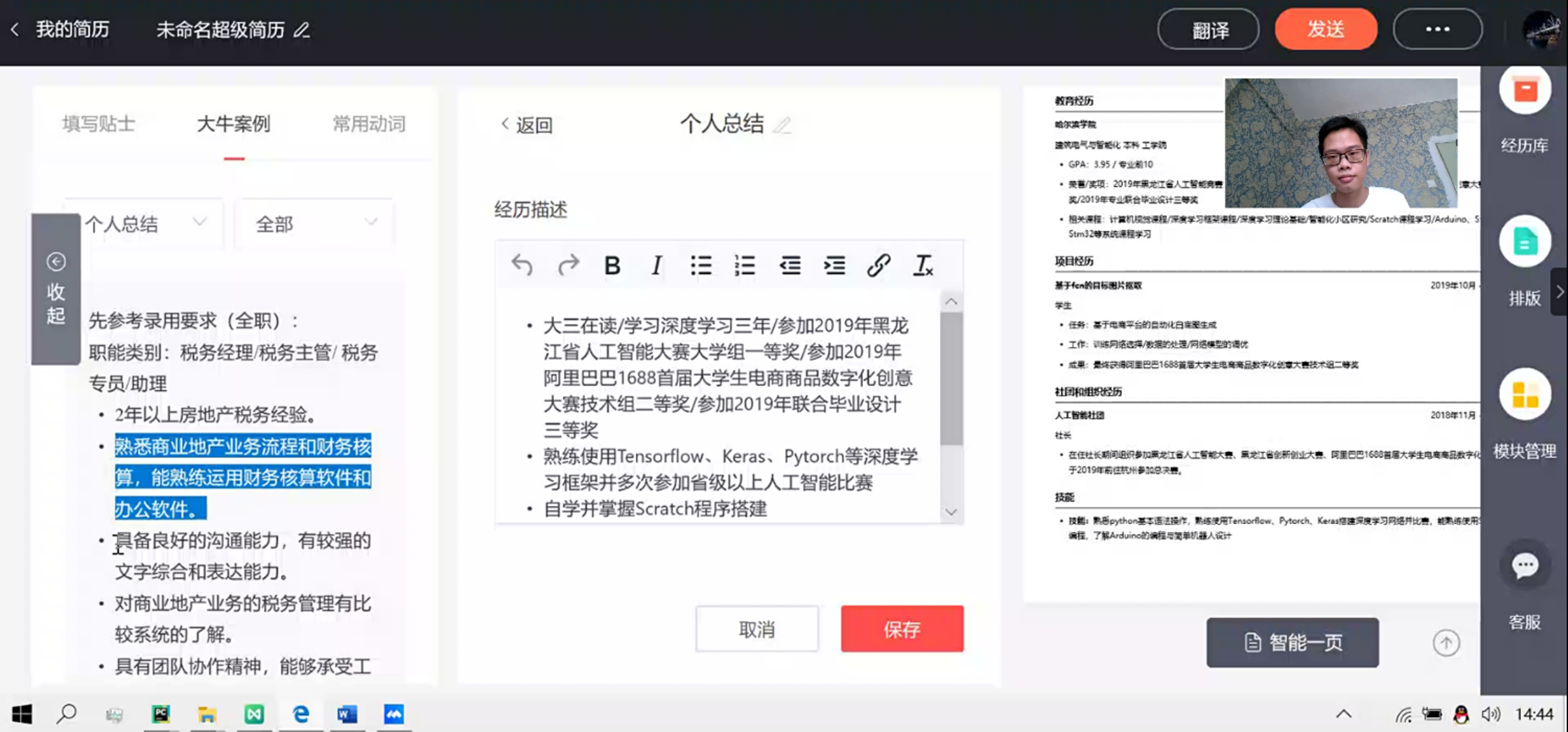
Task: Open the 模块管理 sidebar icon
Action: [1526, 395]
